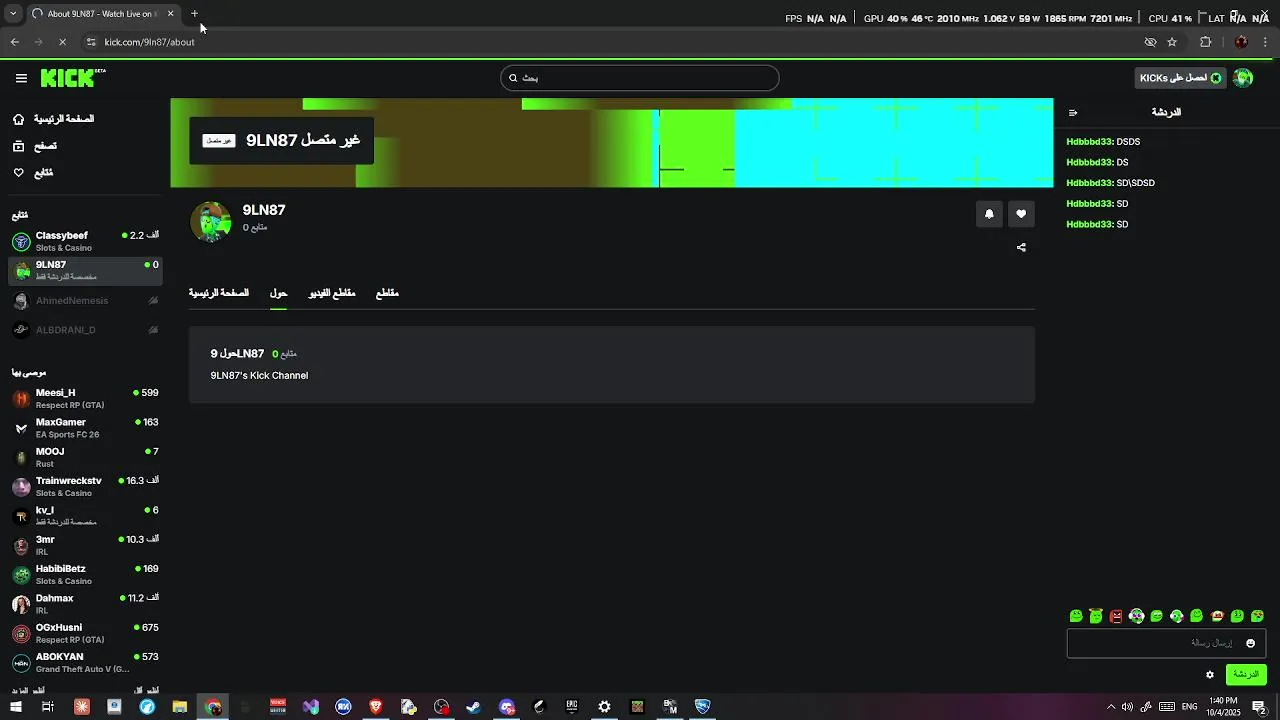The image size is (1280, 720).
Task: Open AhmedNemesis channel in sidebar
Action: (85, 301)
